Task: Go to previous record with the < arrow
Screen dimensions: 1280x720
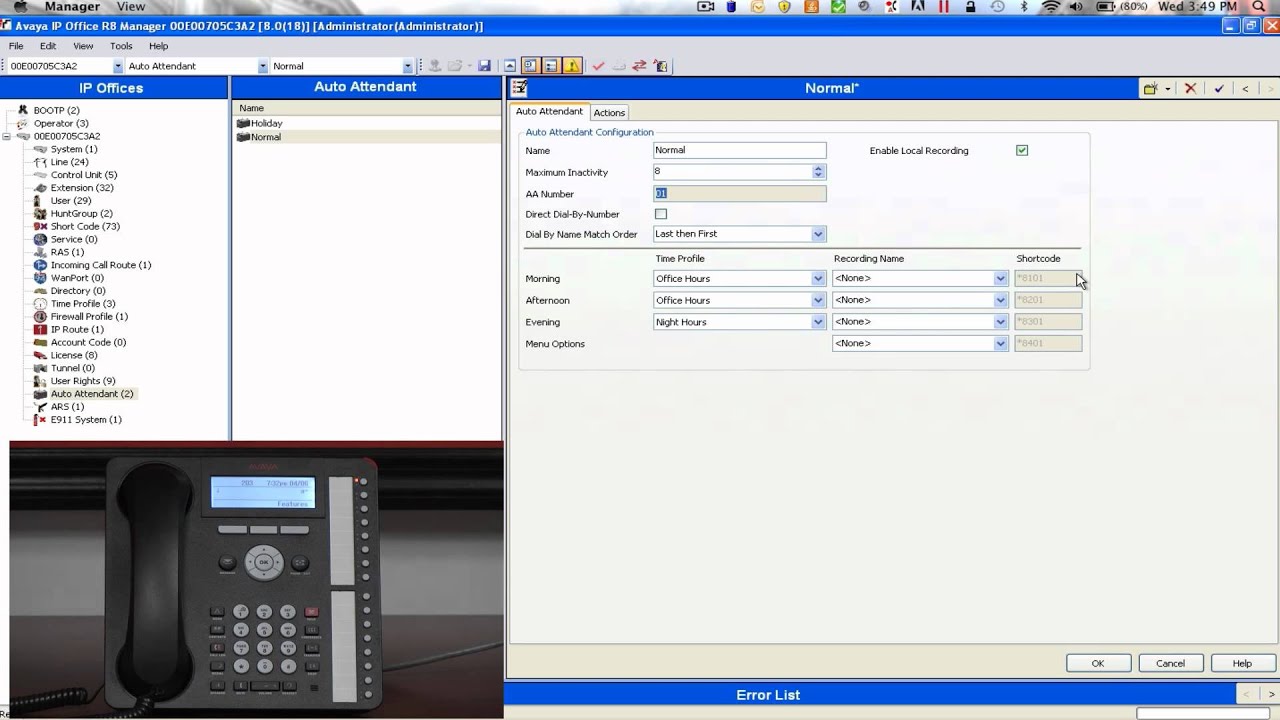Action: (1245, 88)
